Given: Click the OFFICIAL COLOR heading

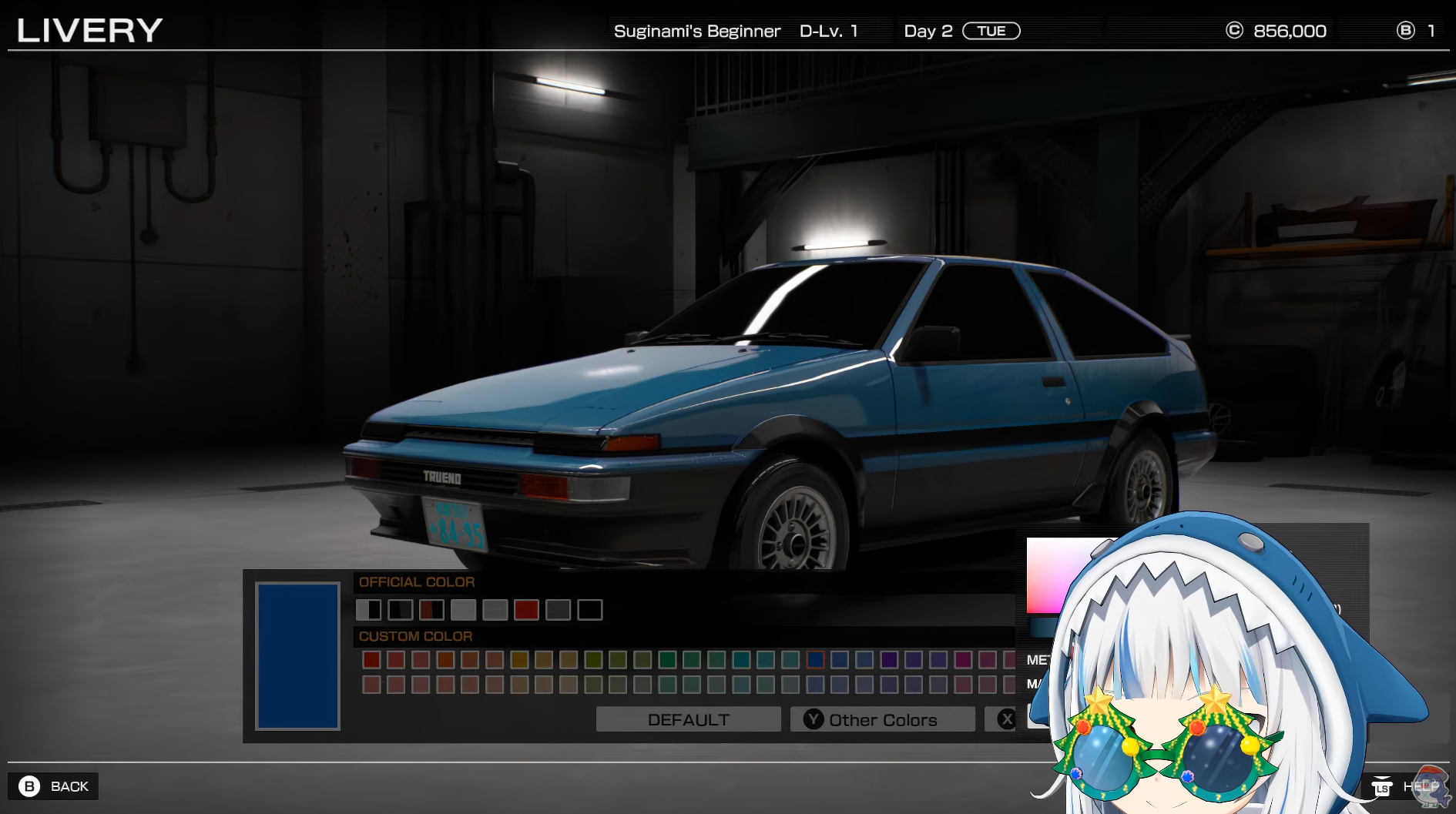Looking at the screenshot, I should (x=417, y=582).
